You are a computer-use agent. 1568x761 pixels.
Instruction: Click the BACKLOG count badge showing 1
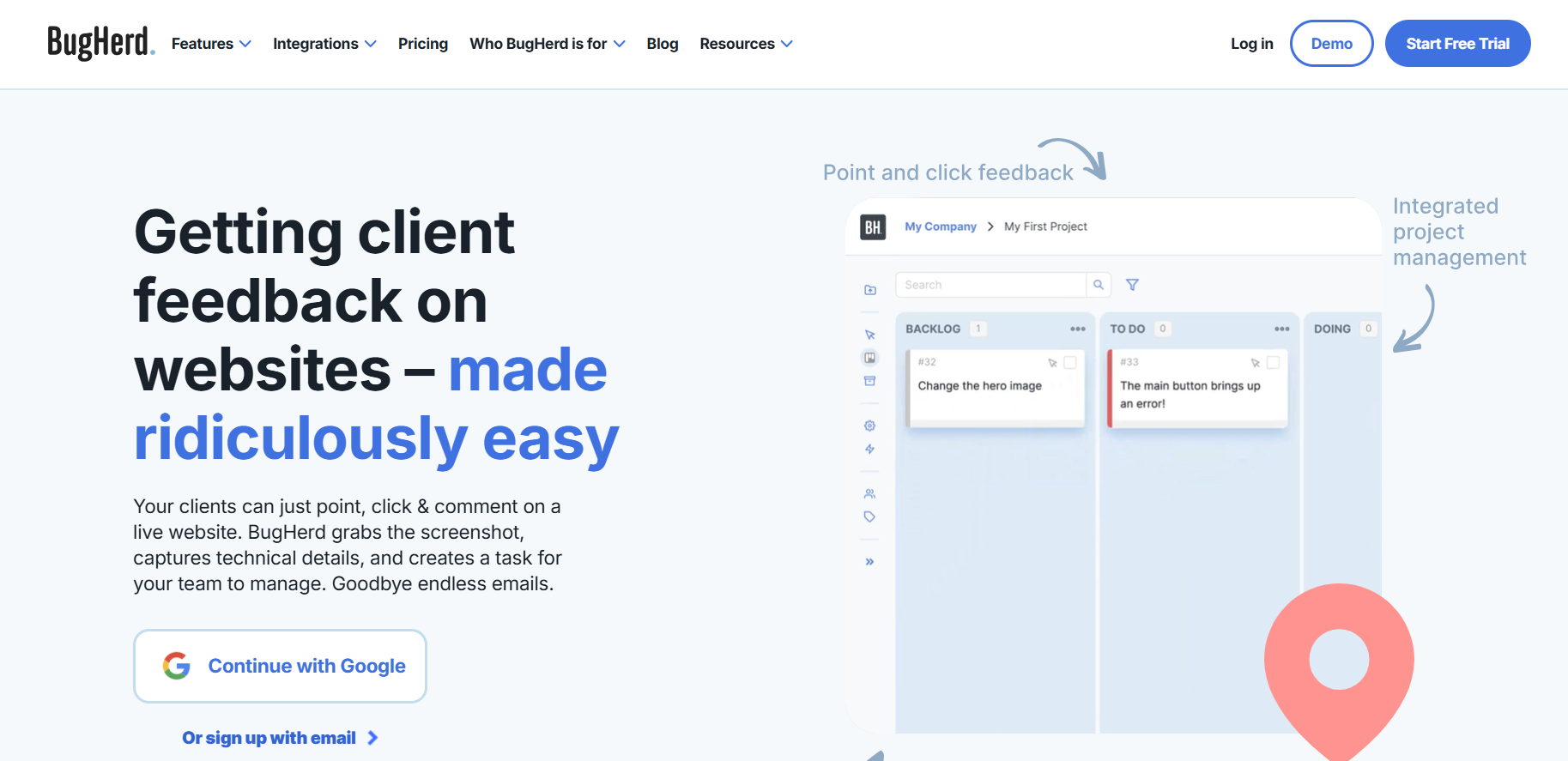pyautogui.click(x=978, y=329)
